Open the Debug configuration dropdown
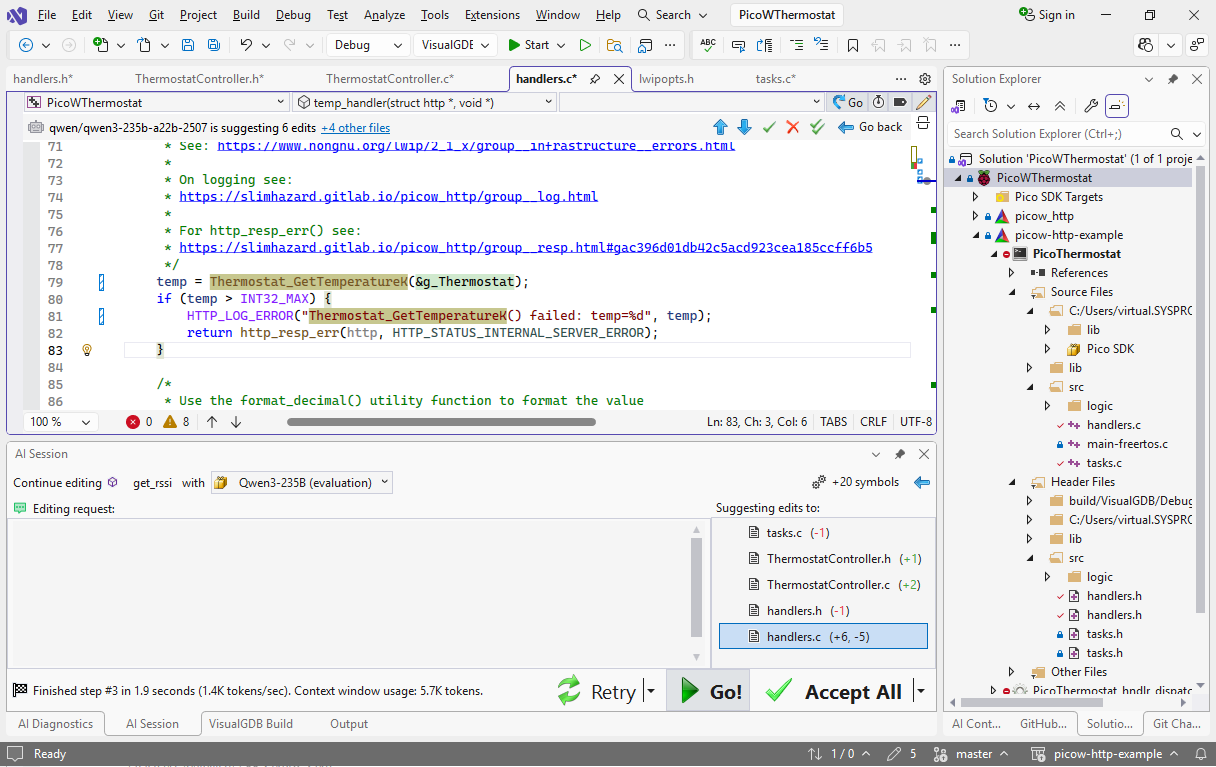This screenshot has width=1216, height=767. [366, 45]
